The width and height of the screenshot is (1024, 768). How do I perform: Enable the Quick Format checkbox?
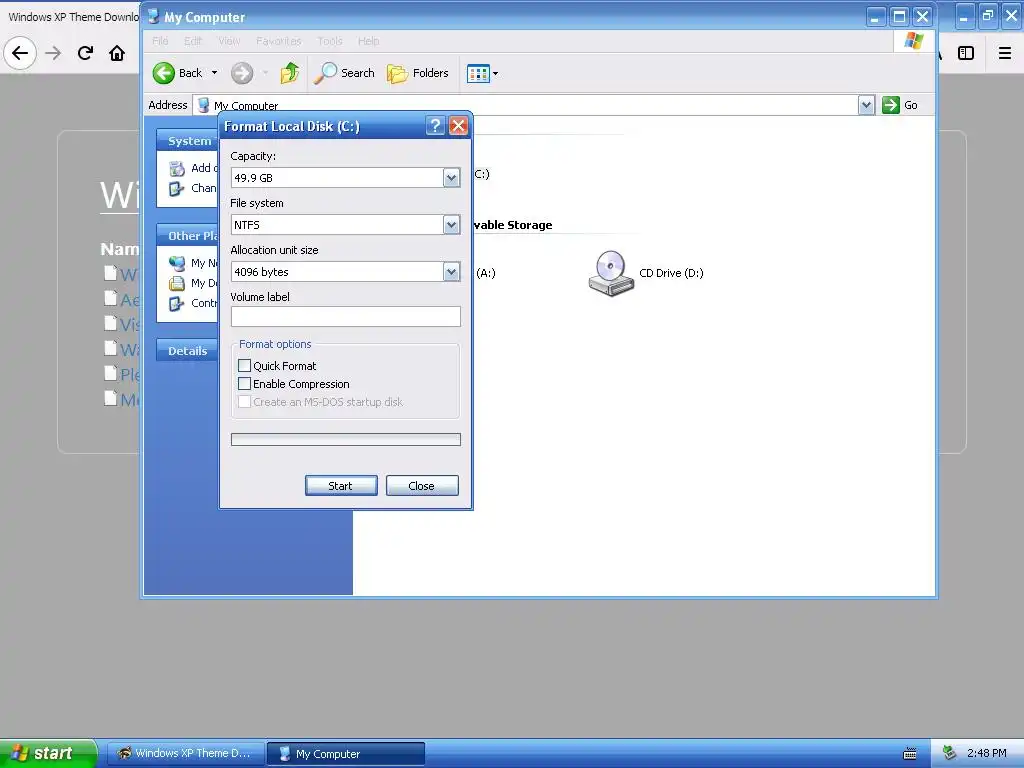245,366
